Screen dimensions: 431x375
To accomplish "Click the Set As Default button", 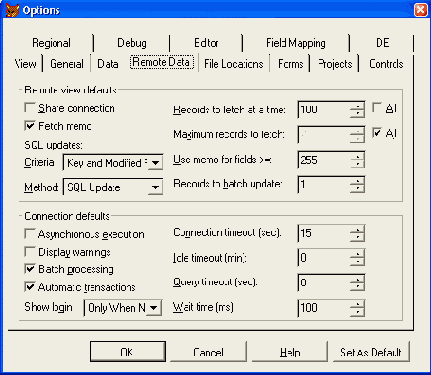I will click(x=371, y=351).
